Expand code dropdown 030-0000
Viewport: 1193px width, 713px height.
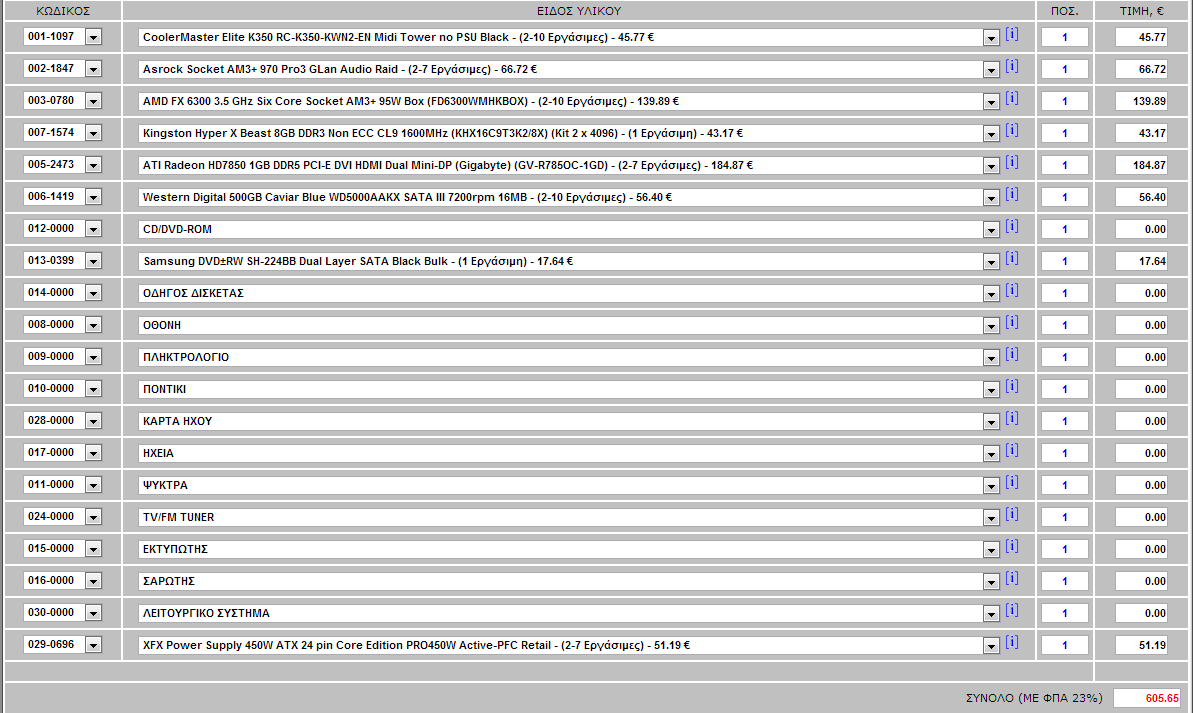(93, 613)
